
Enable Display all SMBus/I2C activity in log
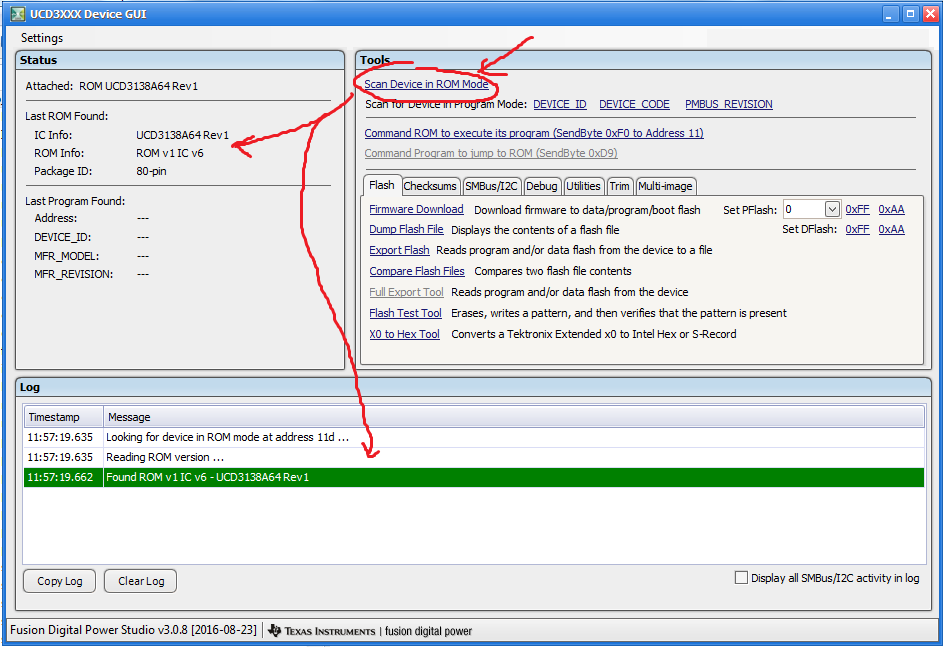click(x=741, y=578)
